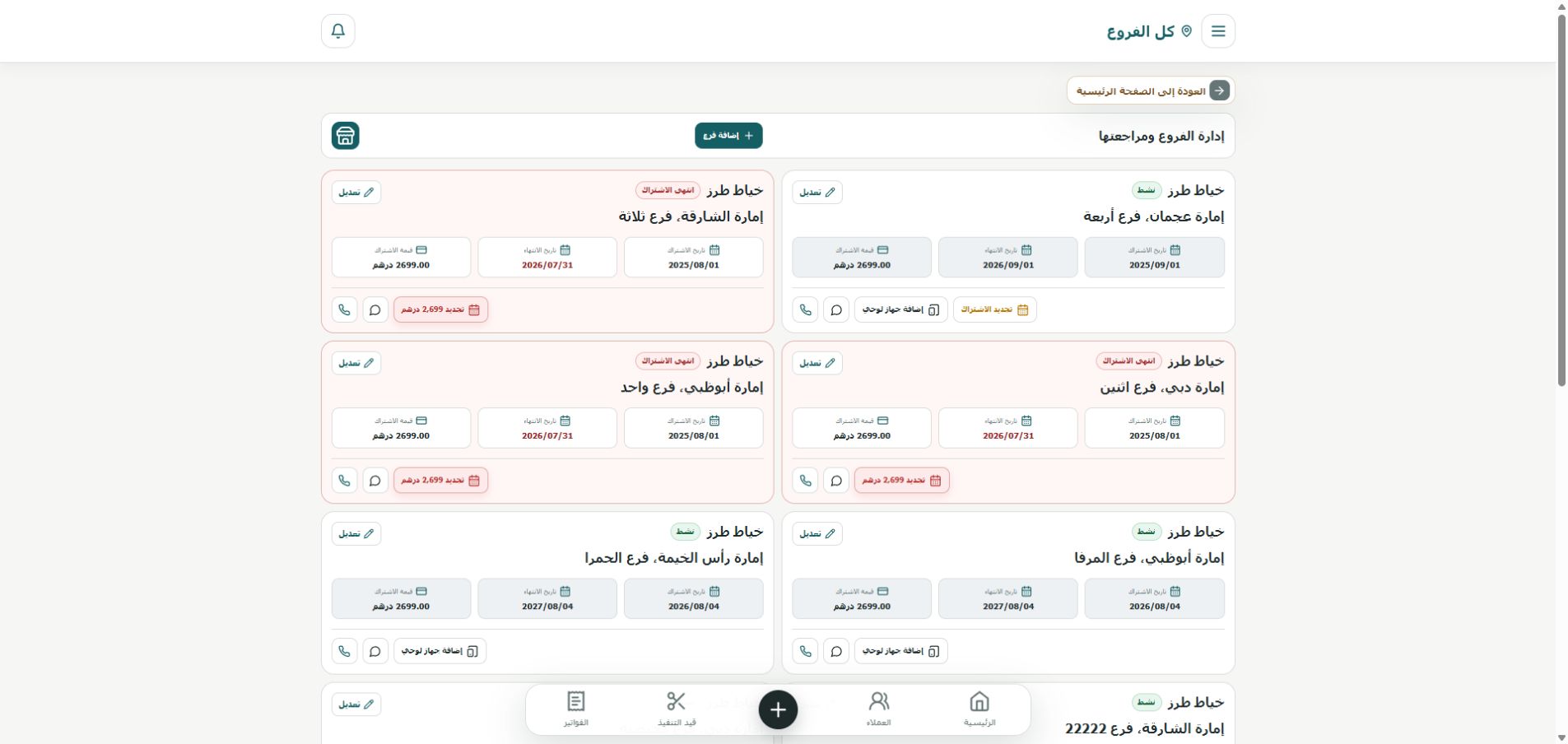This screenshot has height=744, width=1568.
Task: Click تجديد 2,699 درهم on الشارقة فرع ثلاثة
Action: (440, 309)
